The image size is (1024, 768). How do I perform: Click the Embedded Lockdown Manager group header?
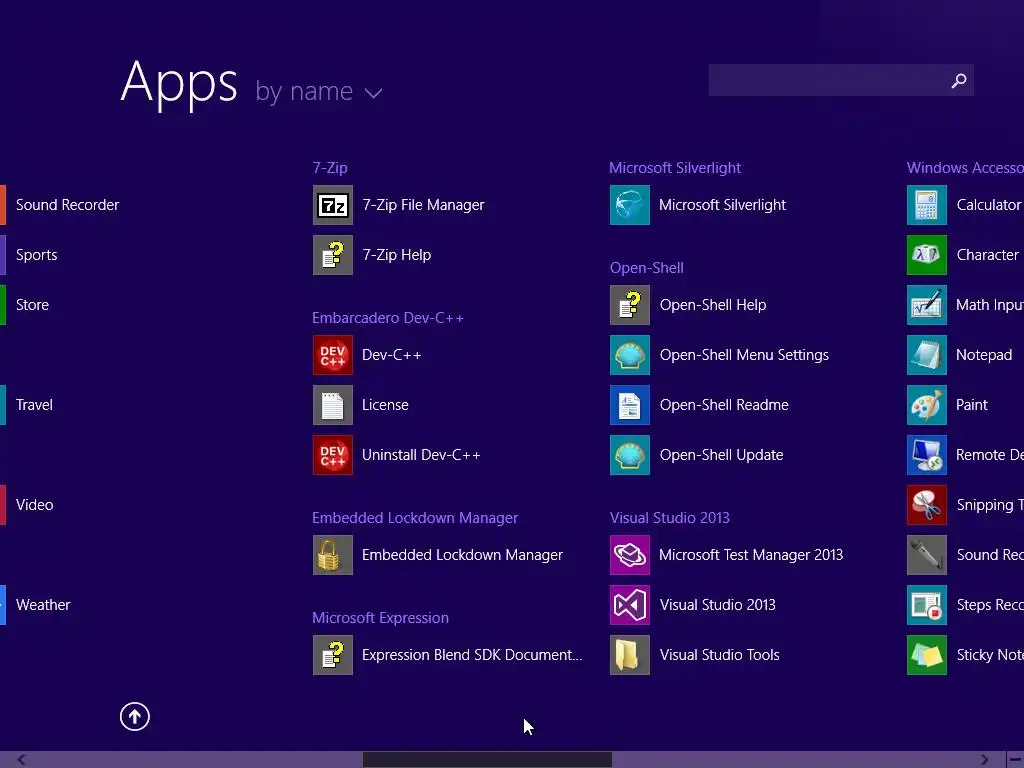415,518
